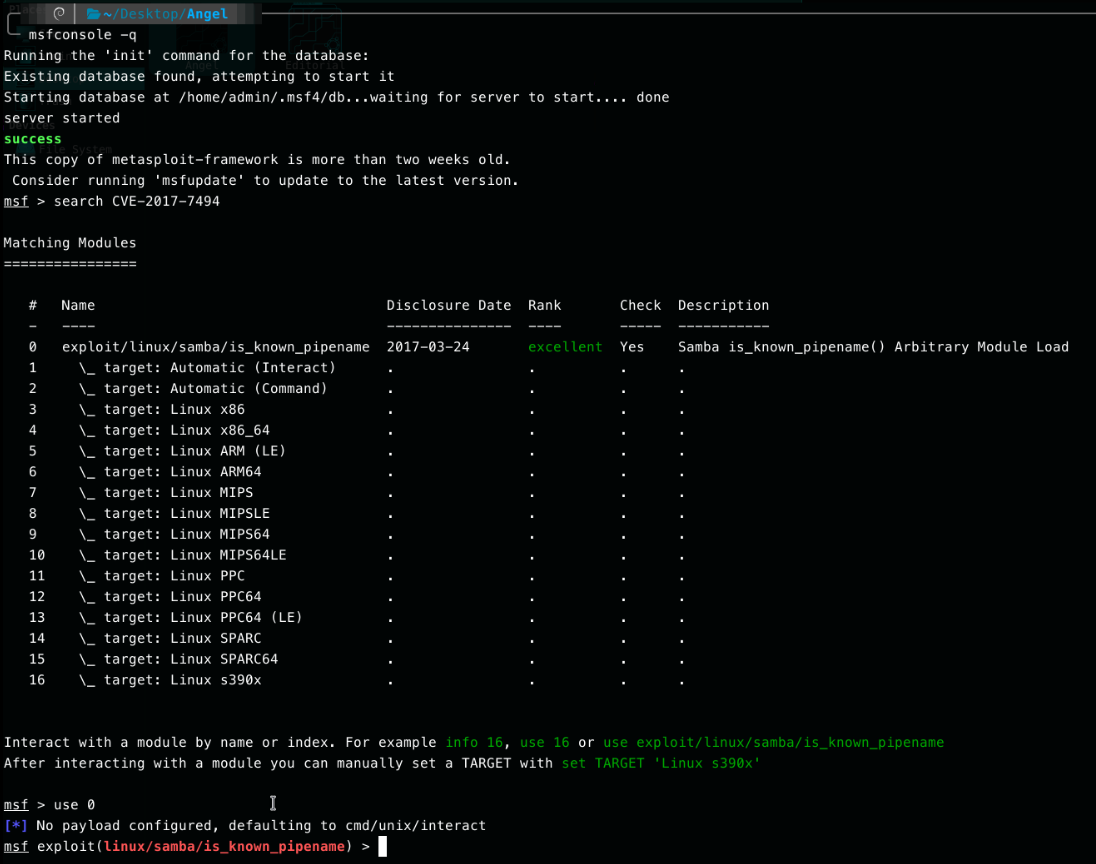Viewport: 1096px width, 864px height.
Task: Click the green 'success' status text
Action: pyautogui.click(x=33, y=138)
